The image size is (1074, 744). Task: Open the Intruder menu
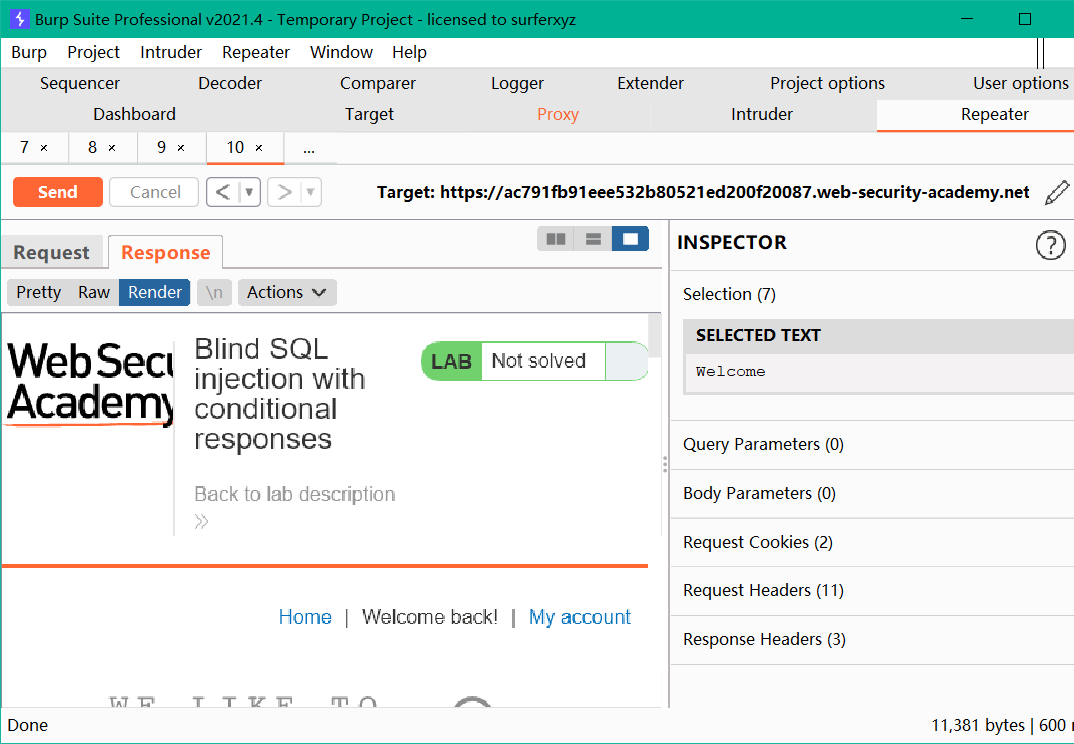pos(171,53)
